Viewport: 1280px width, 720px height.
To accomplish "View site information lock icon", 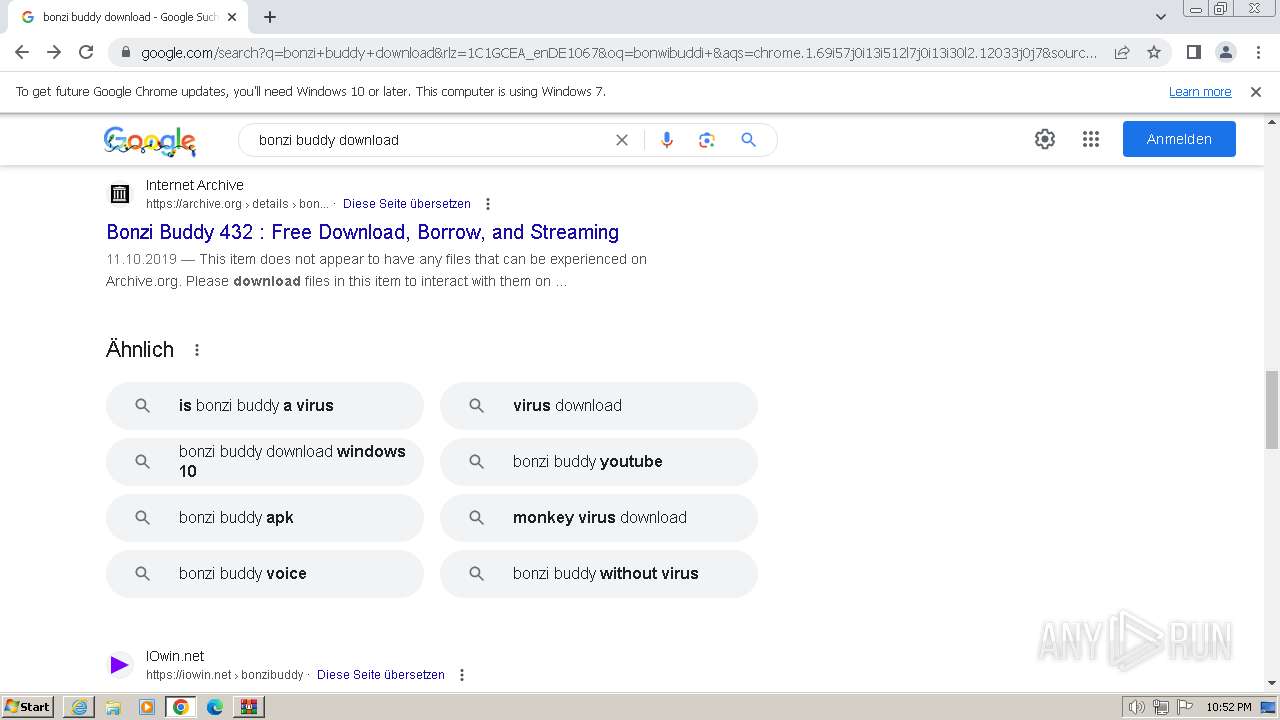I will [x=125, y=53].
